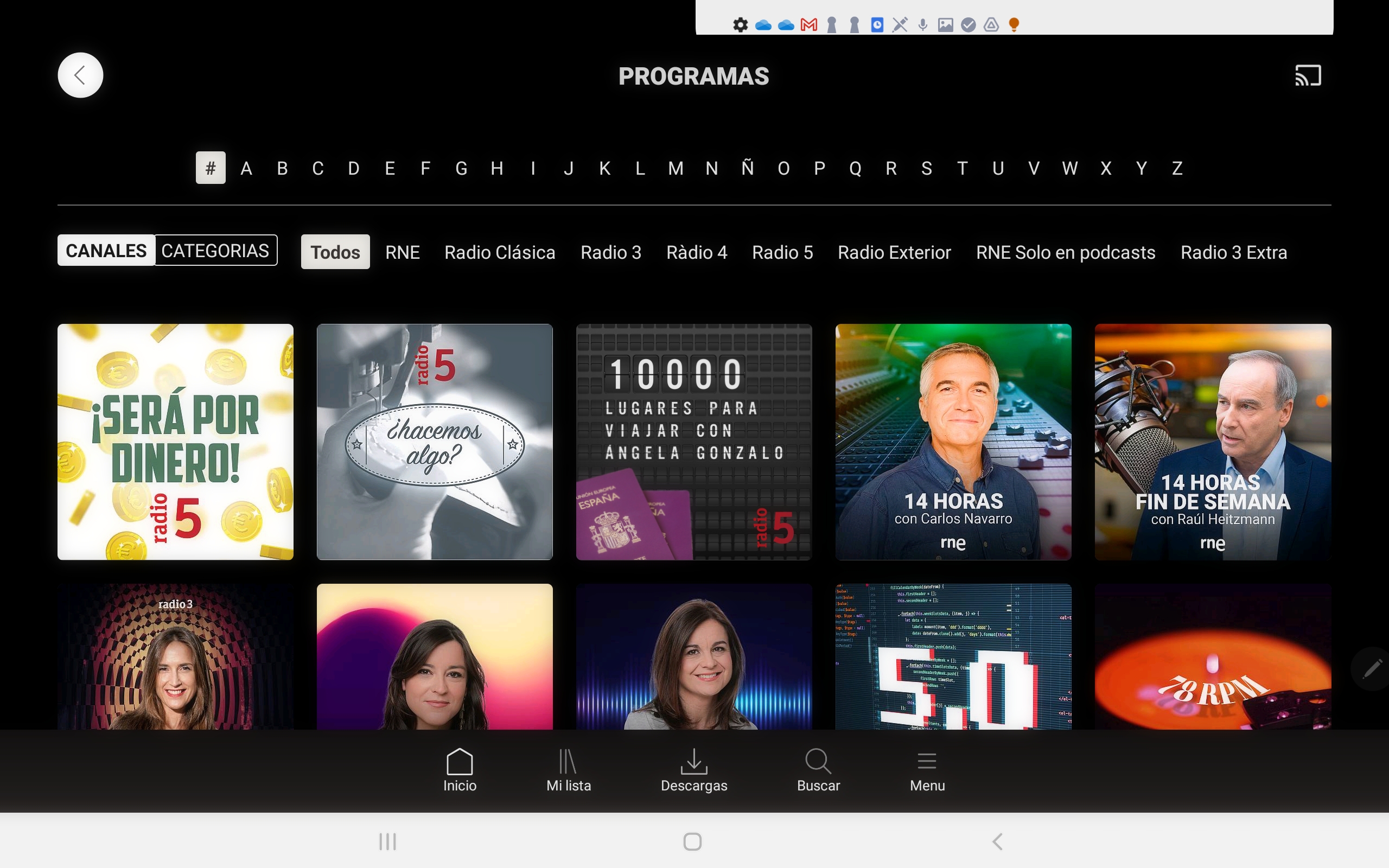
Task: Jump to letter L programs
Action: 641,168
